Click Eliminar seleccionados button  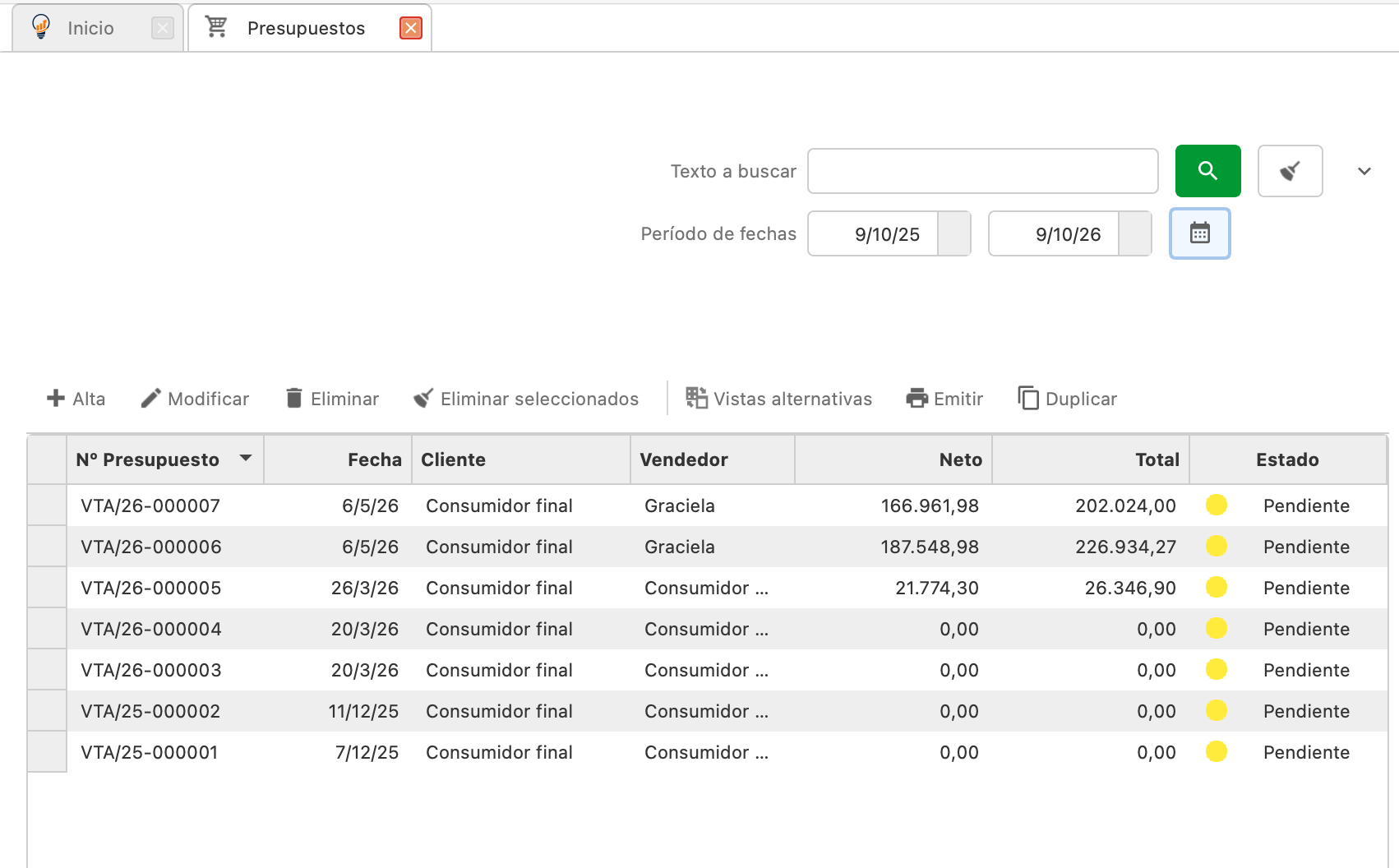(x=526, y=399)
